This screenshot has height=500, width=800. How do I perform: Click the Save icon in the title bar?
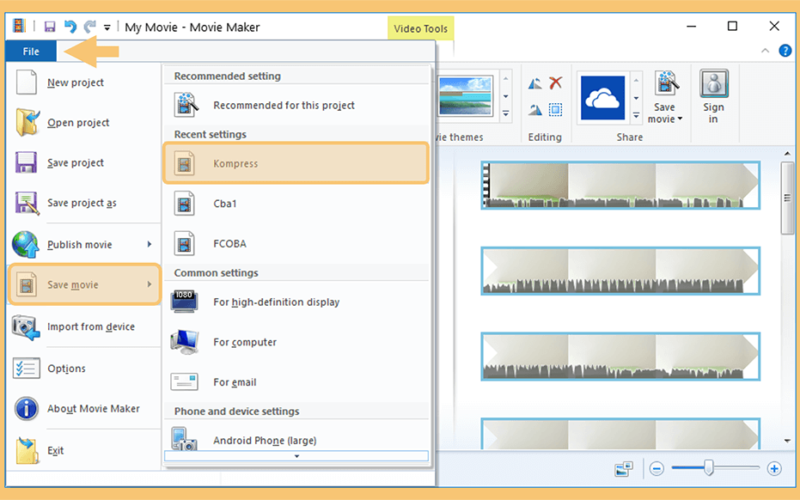(x=49, y=27)
